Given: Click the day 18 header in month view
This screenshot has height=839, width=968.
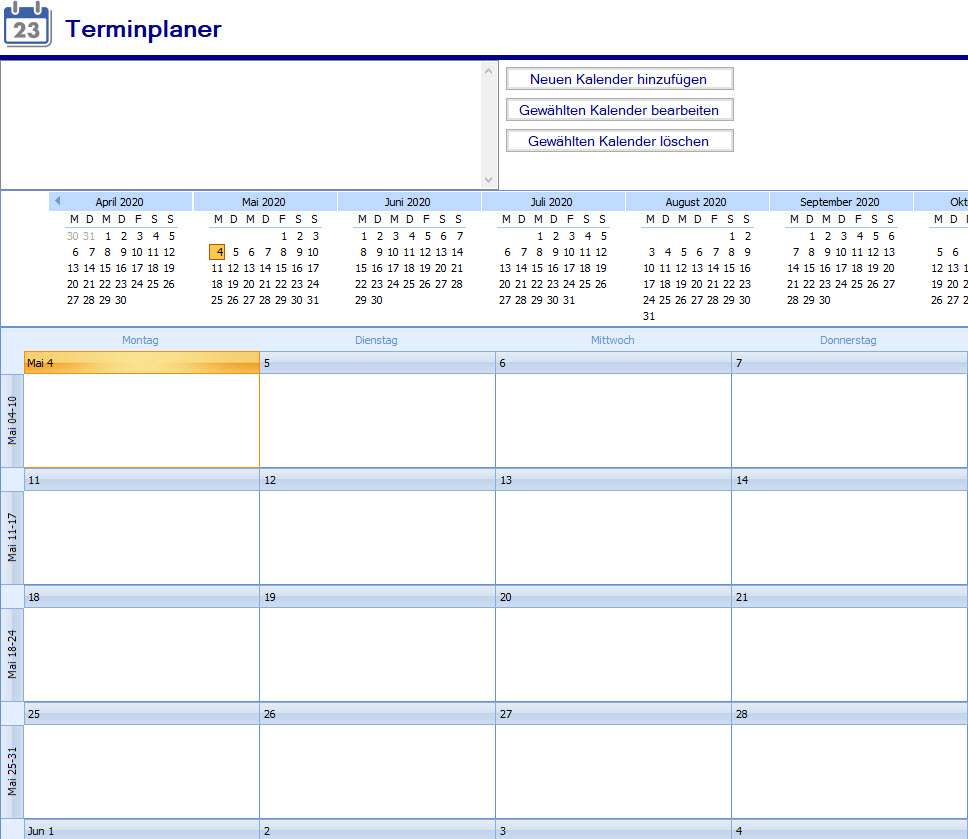Looking at the screenshot, I should point(141,597).
